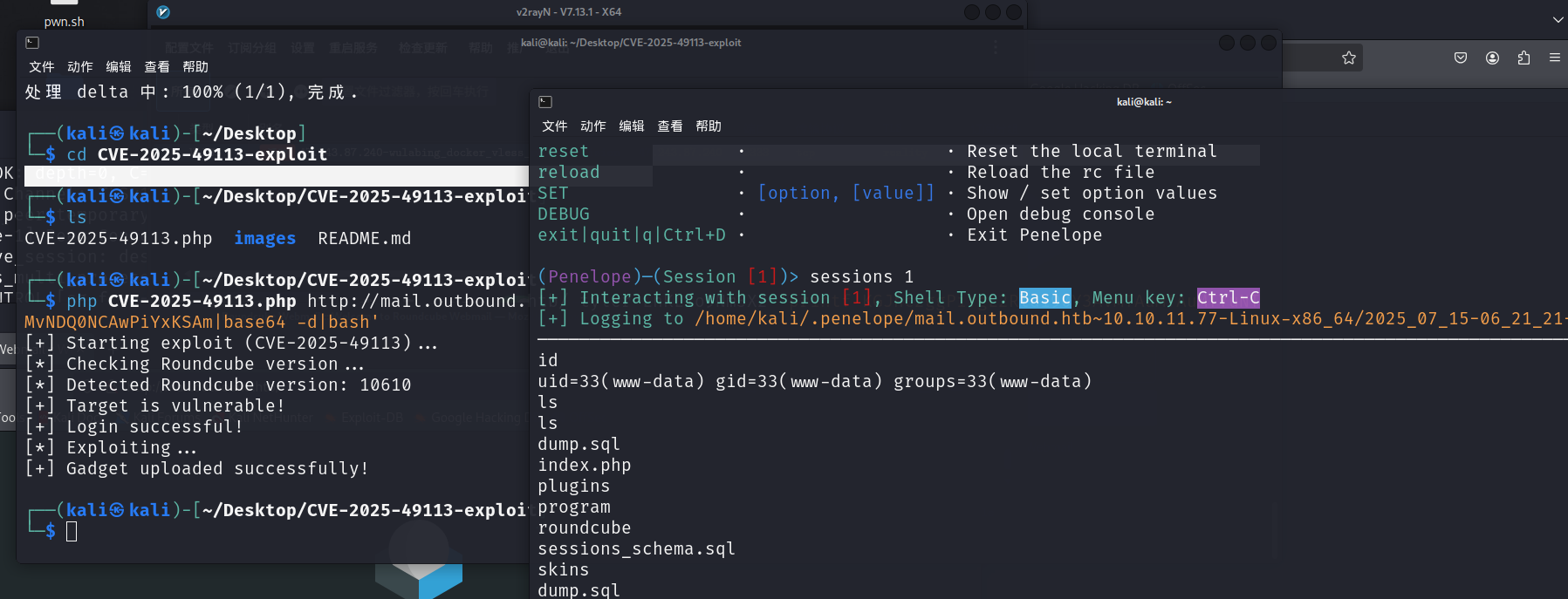Click the DEBUG command in Penelope help
This screenshot has width=1568, height=599.
click(x=563, y=214)
